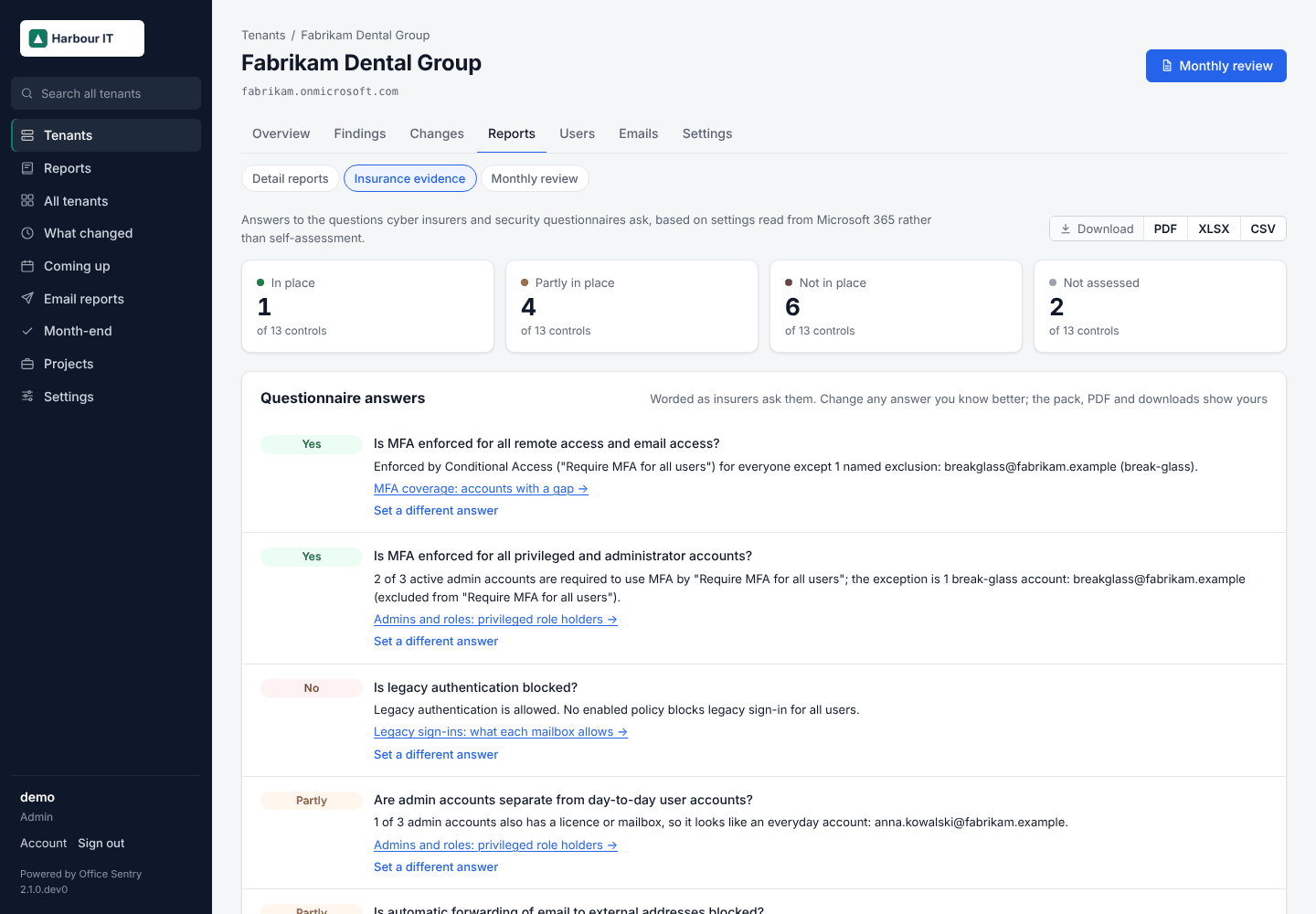Click the magnifier icon in tenant search
Viewport: 1316px width, 914px height.
click(27, 93)
